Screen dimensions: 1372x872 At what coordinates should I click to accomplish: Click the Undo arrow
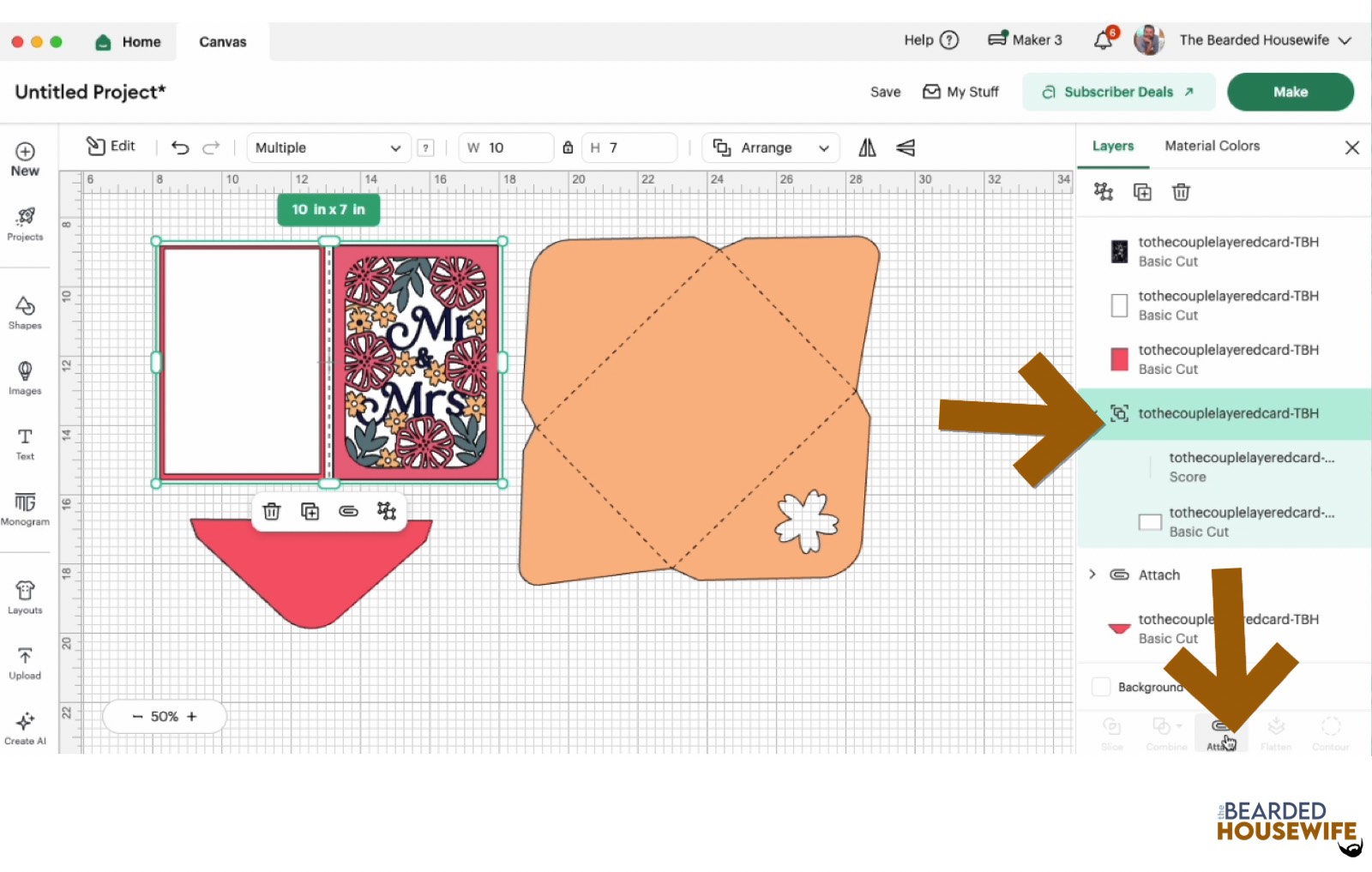(180, 147)
